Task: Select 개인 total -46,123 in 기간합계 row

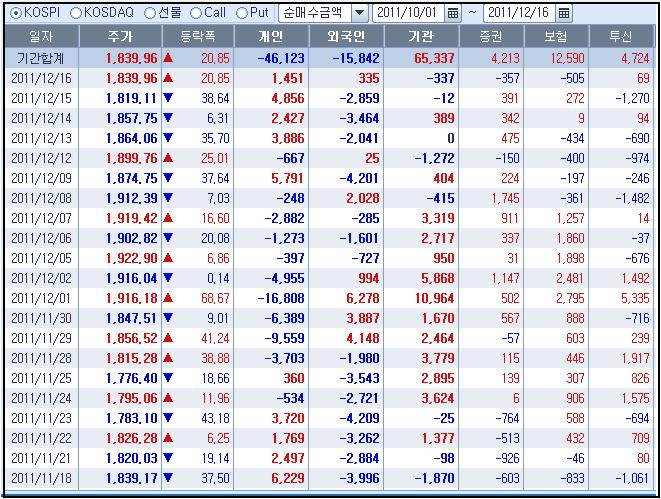Action: [281, 58]
